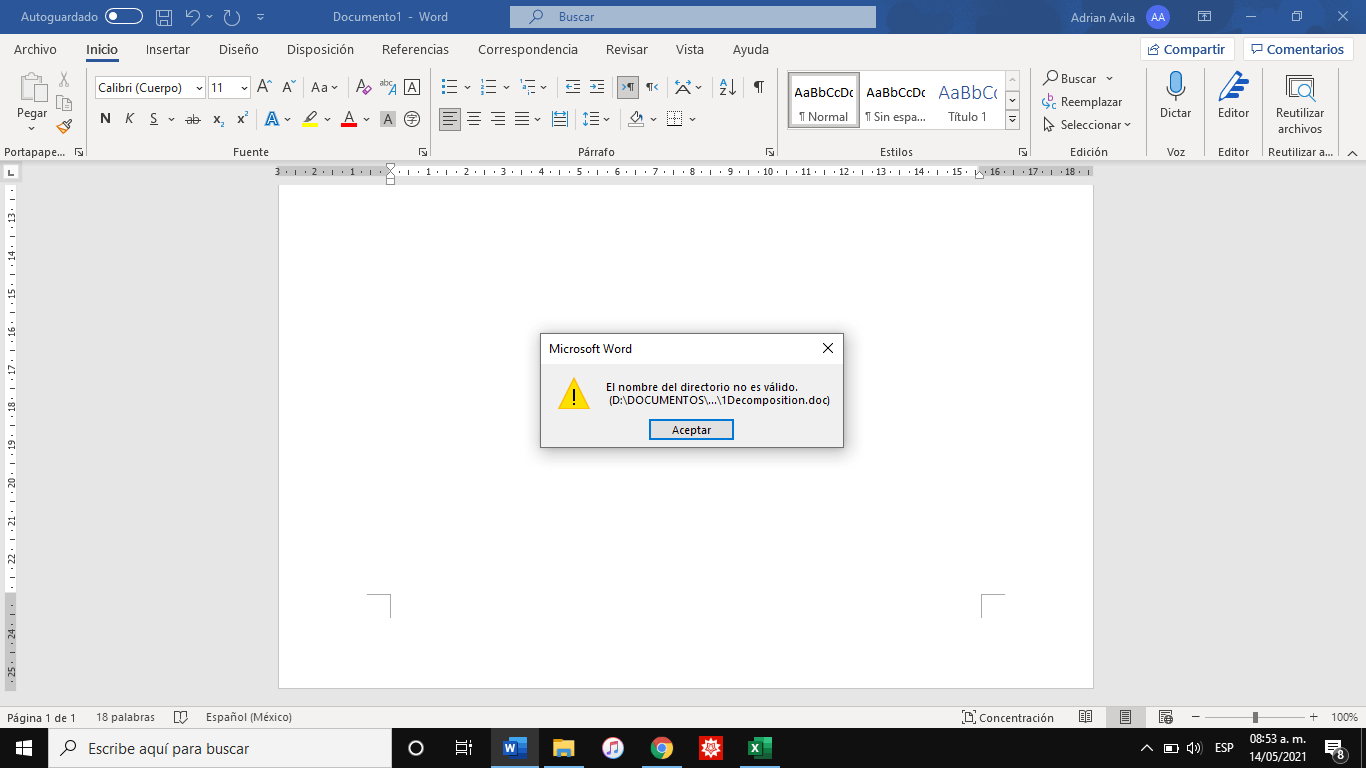Viewport: 1366px width, 768px height.
Task: Save the document with the disk icon
Action: coord(165,17)
